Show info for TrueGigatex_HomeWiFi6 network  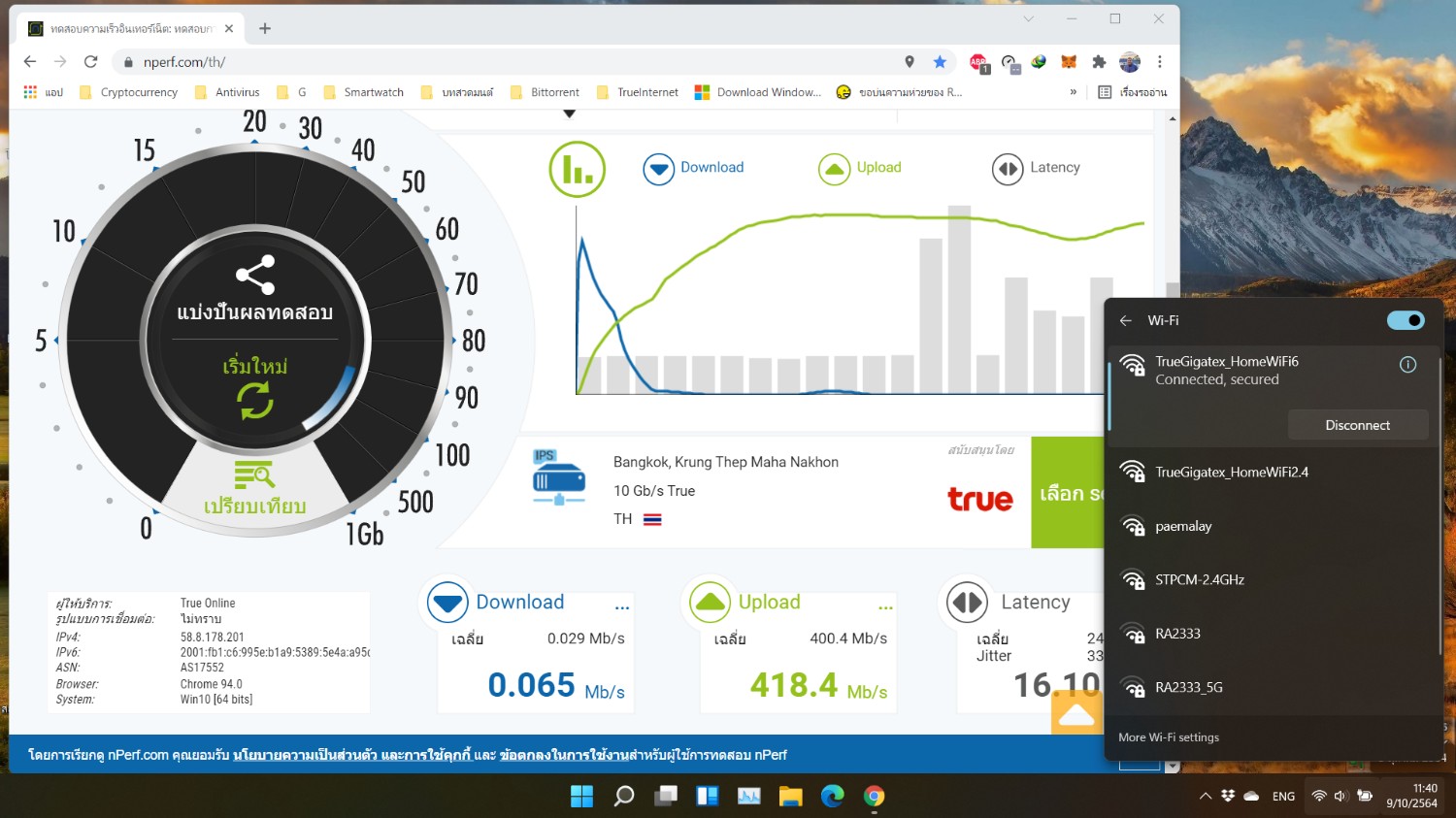point(1407,365)
